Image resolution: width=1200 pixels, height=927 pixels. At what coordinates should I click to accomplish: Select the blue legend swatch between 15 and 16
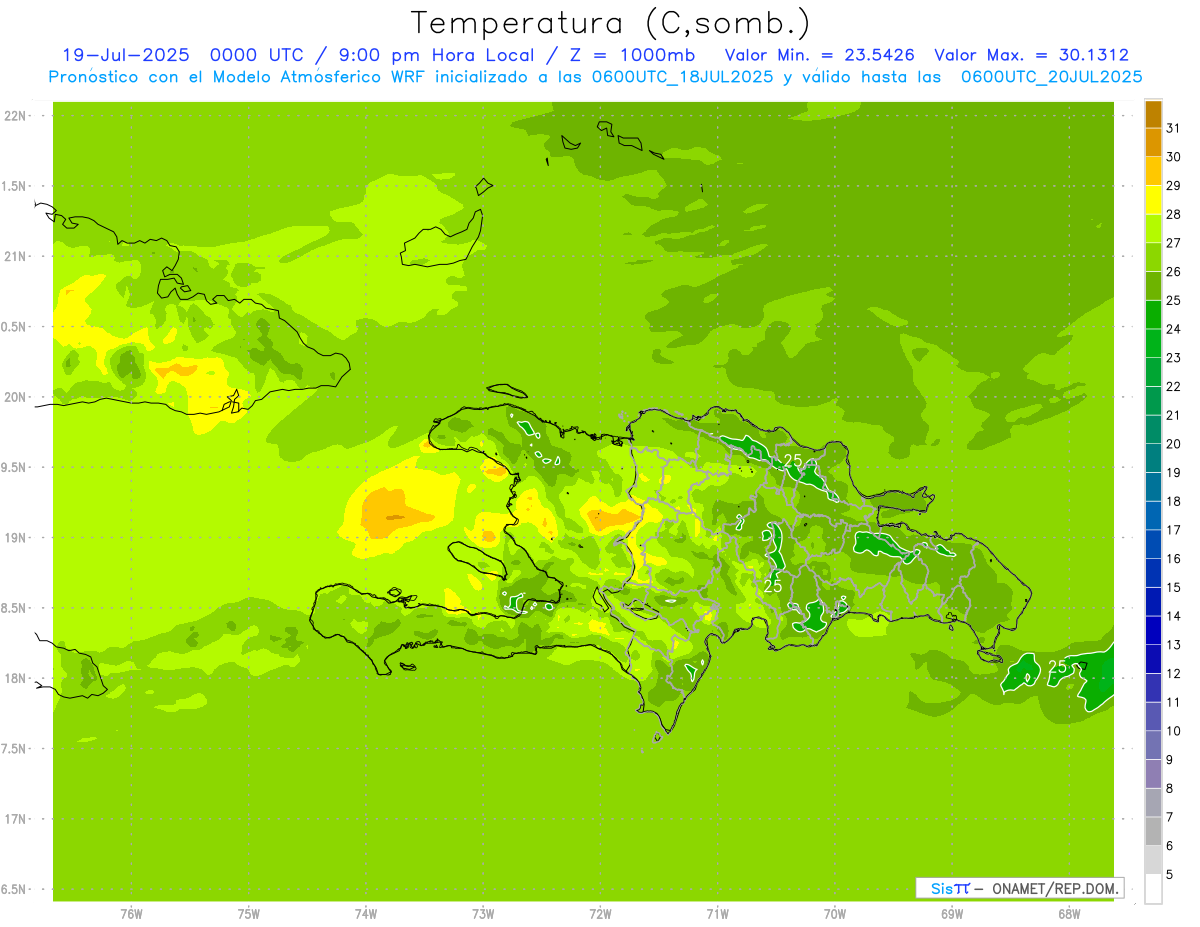point(1153,573)
